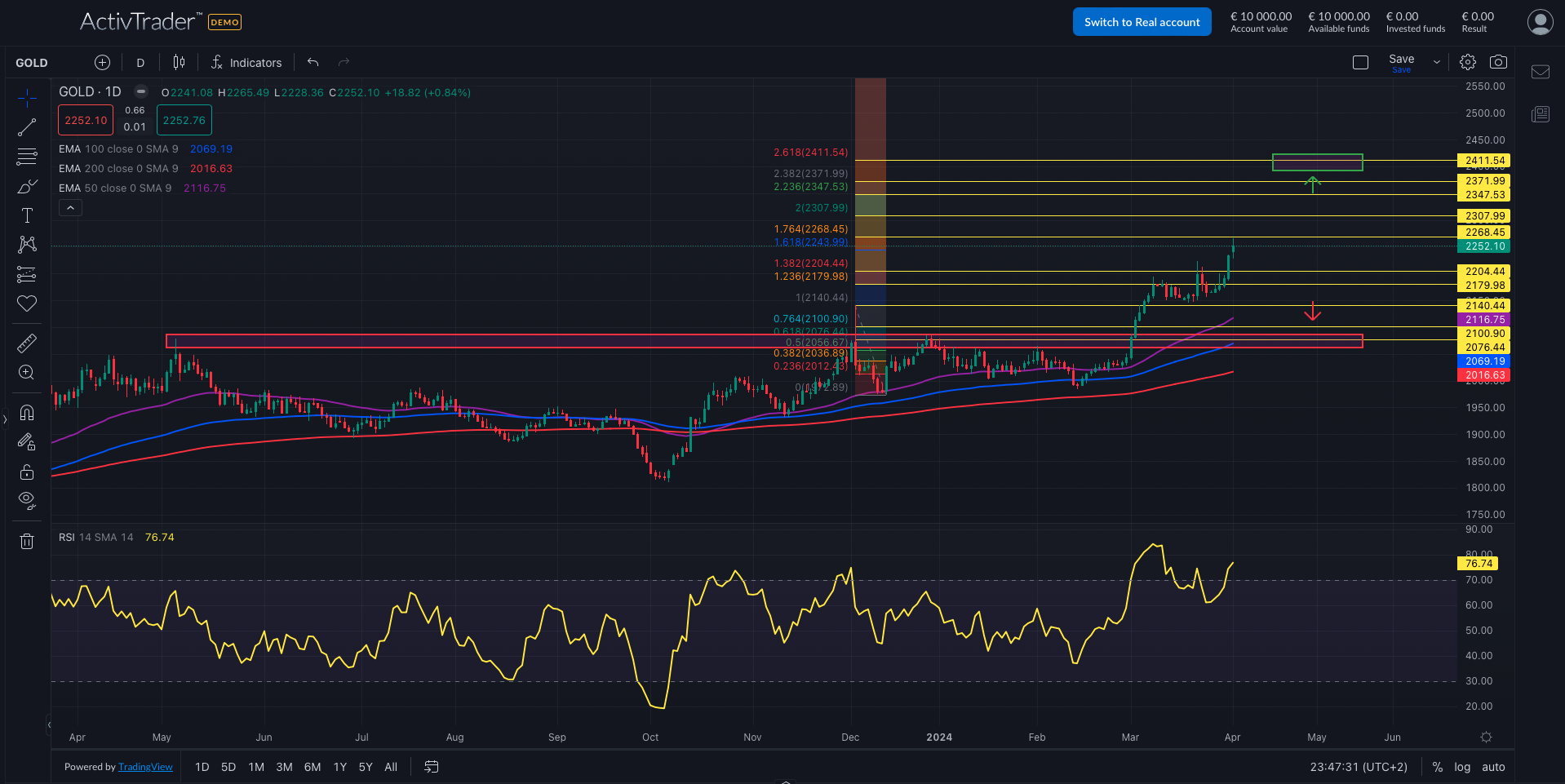Open the TradingView link
The height and width of the screenshot is (784, 1565).
pyautogui.click(x=145, y=767)
